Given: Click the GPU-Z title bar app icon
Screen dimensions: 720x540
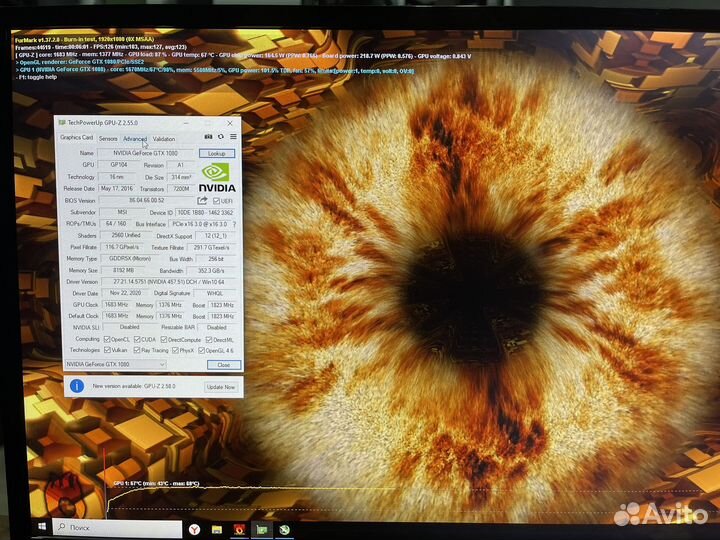Looking at the screenshot, I should click(62, 123).
